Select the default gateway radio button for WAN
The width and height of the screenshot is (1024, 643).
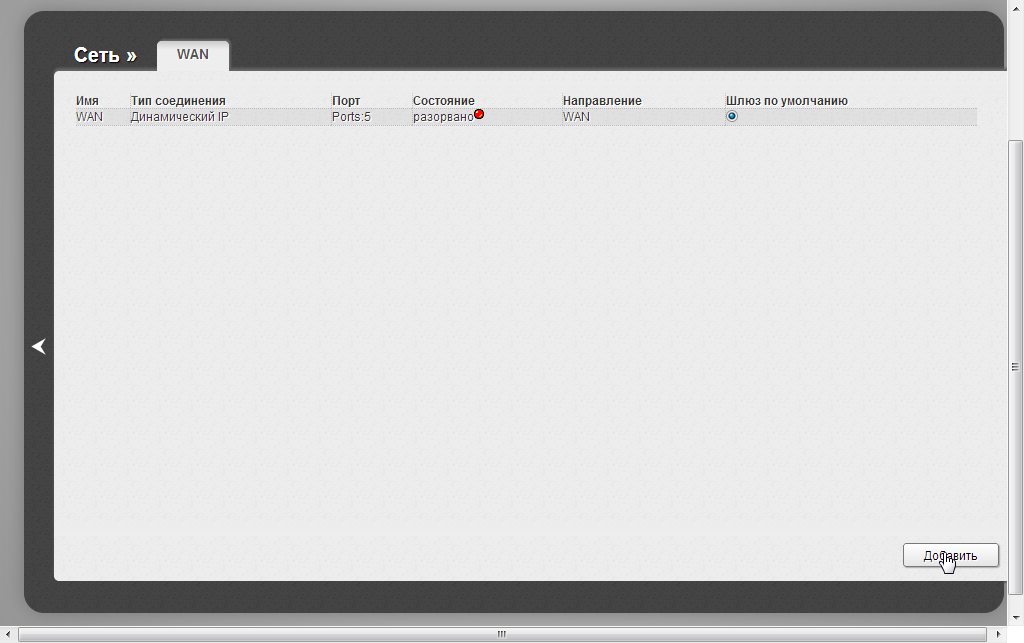tap(731, 116)
